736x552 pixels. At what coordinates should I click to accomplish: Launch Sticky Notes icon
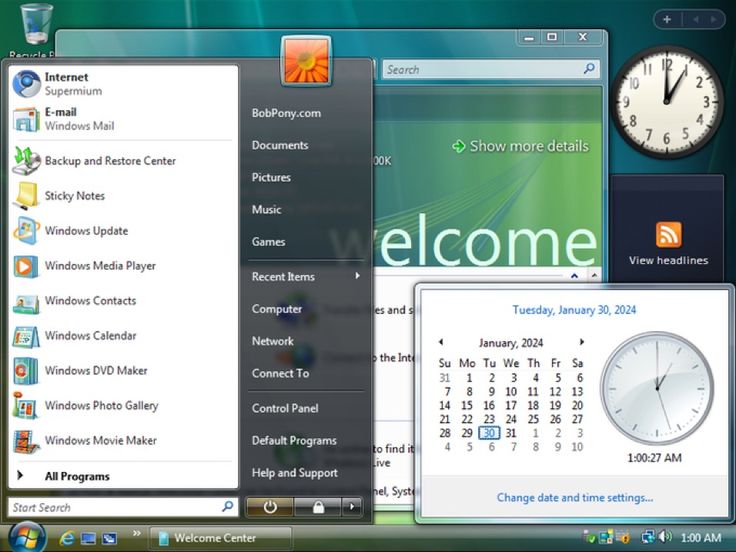[x=26, y=196]
